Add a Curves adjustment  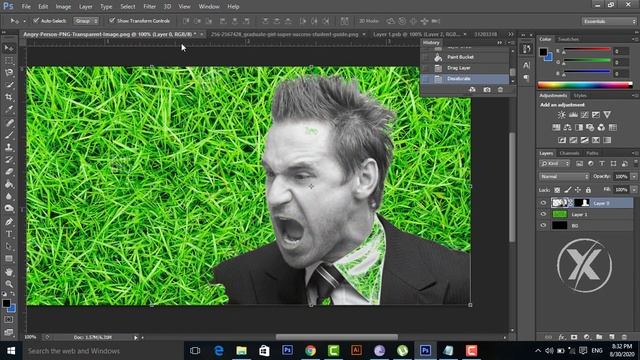point(584,115)
